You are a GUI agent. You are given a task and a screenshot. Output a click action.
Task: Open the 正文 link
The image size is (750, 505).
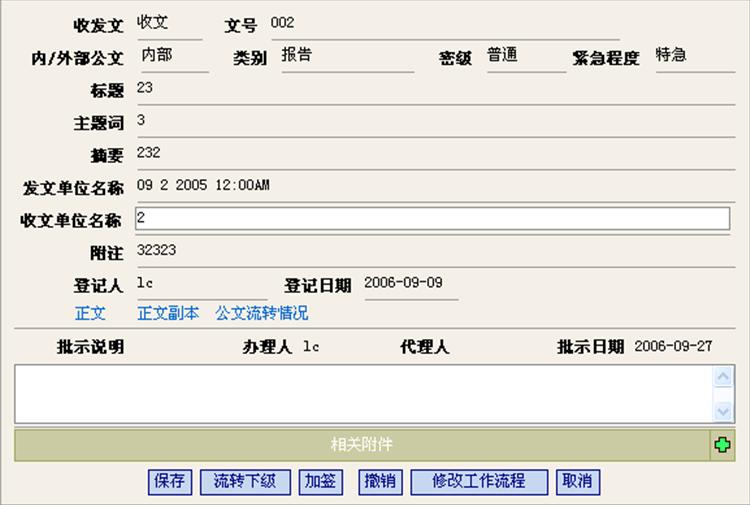coord(90,313)
